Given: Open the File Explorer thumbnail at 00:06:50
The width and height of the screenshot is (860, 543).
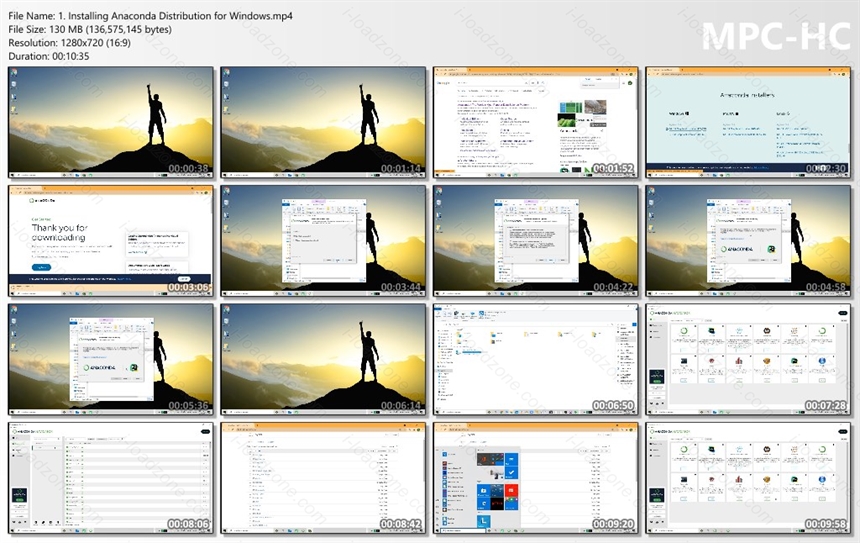Looking at the screenshot, I should pos(535,359).
